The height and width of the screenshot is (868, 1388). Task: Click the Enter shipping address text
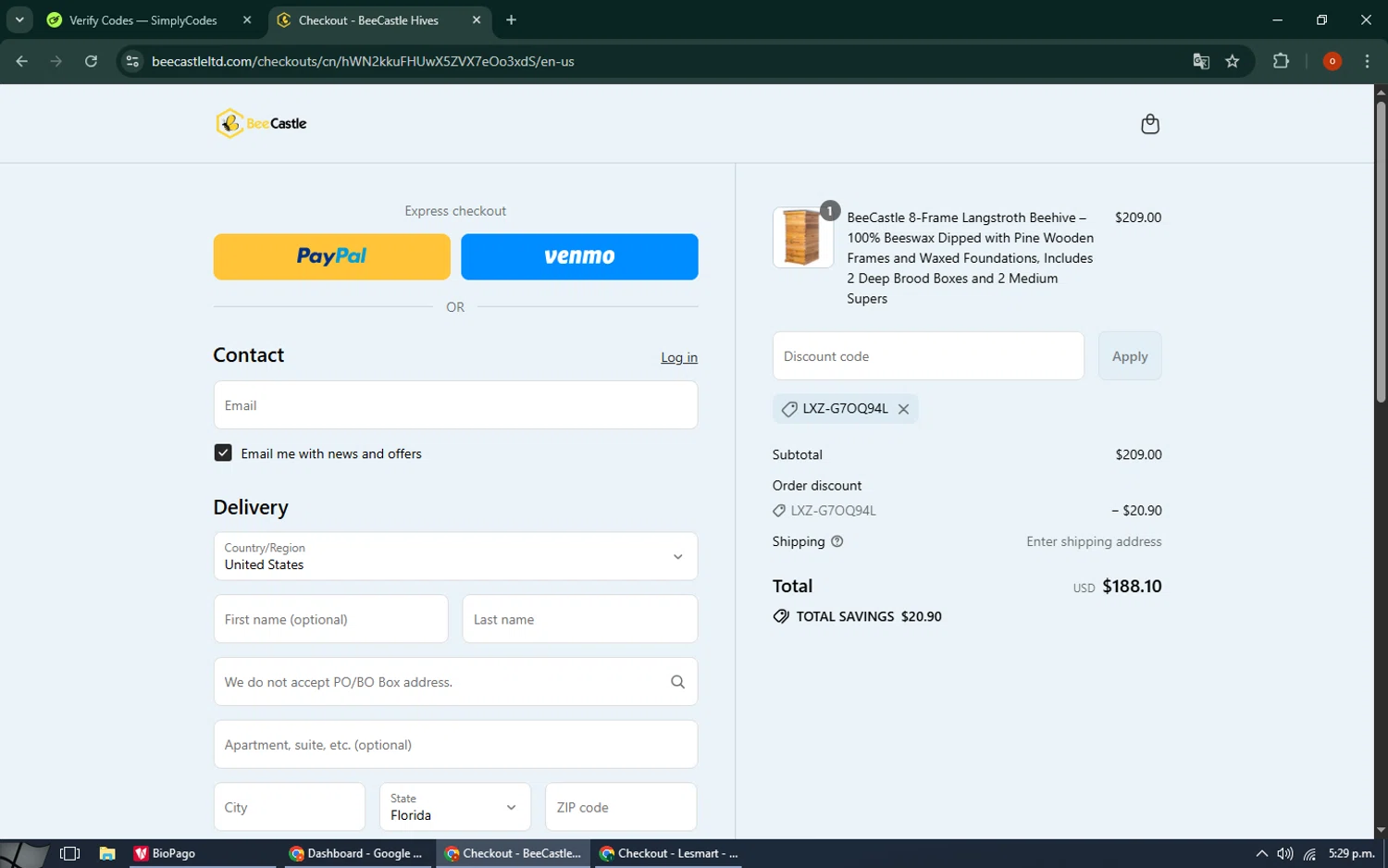point(1094,541)
